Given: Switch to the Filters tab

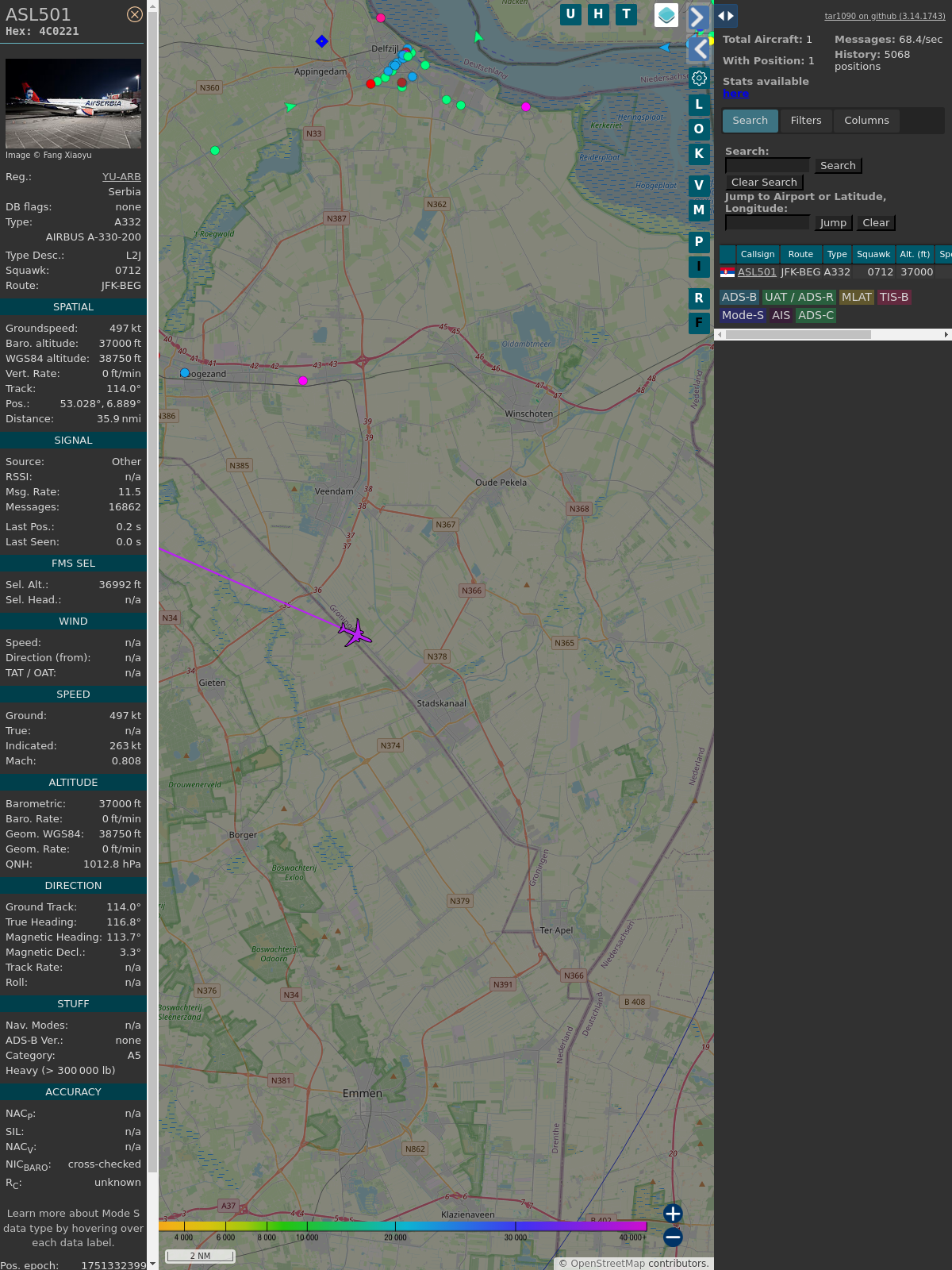Looking at the screenshot, I should point(806,121).
